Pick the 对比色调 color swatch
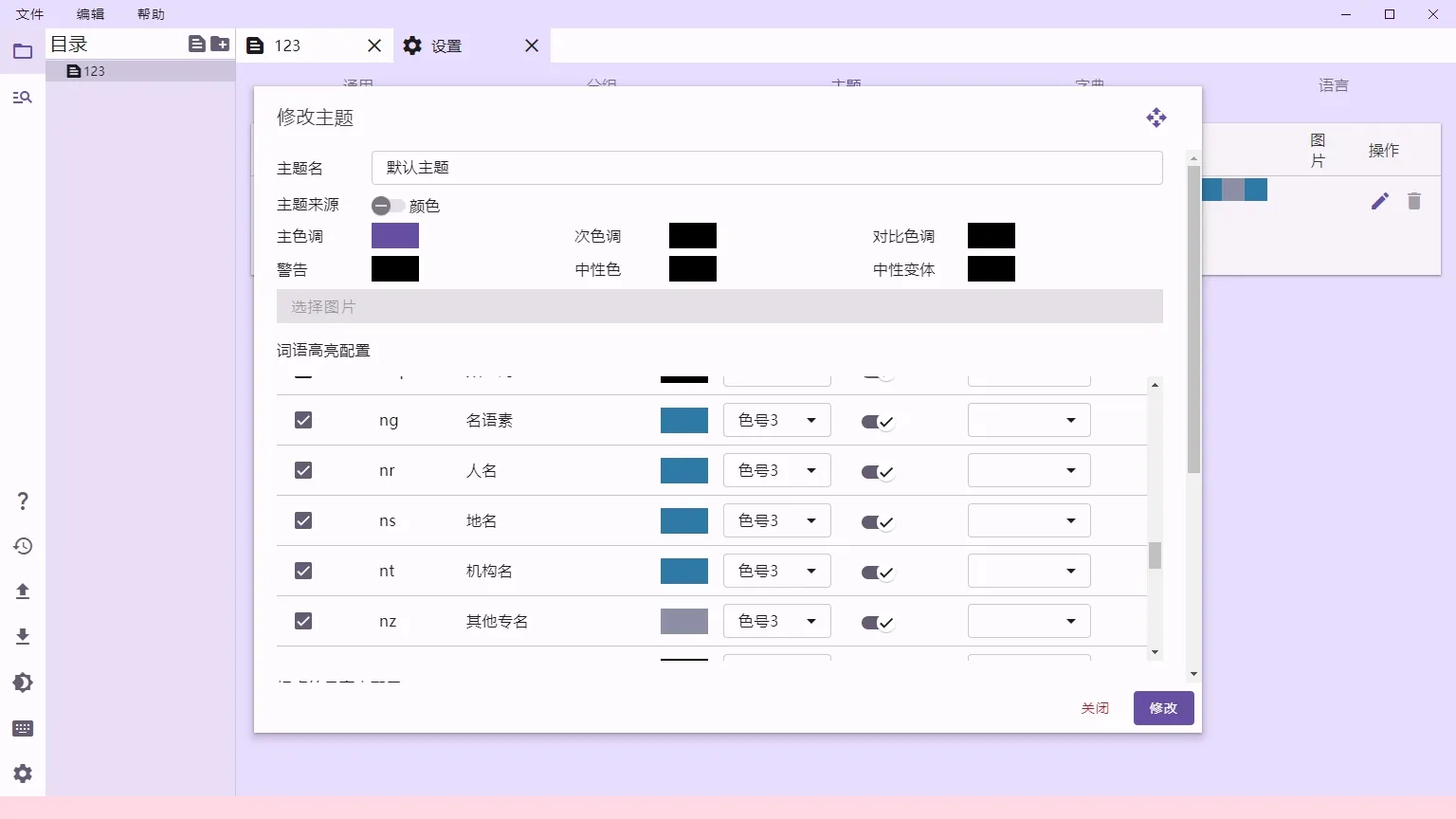The height and width of the screenshot is (819, 1456). coord(992,236)
